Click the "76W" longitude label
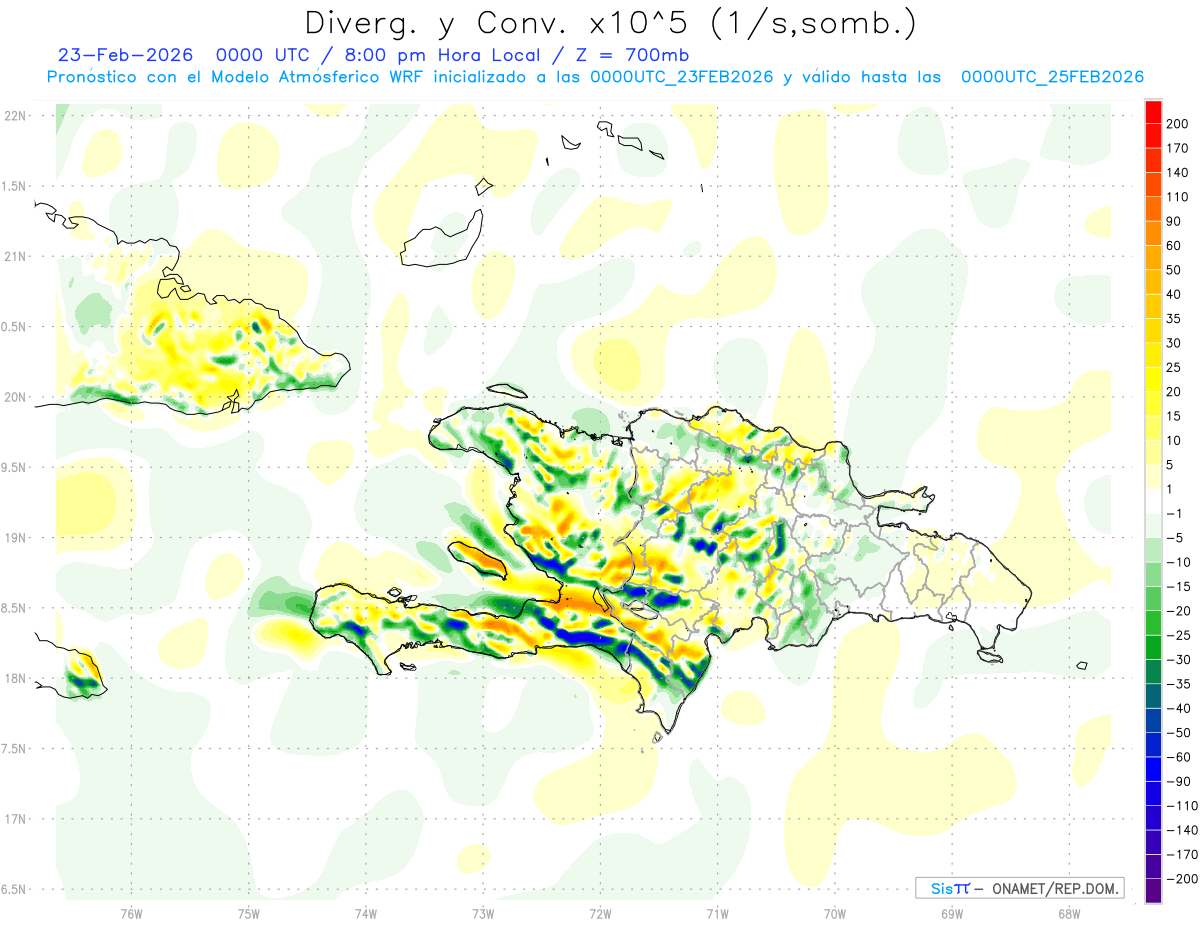Viewport: 1200px width, 927px height. coord(131,913)
